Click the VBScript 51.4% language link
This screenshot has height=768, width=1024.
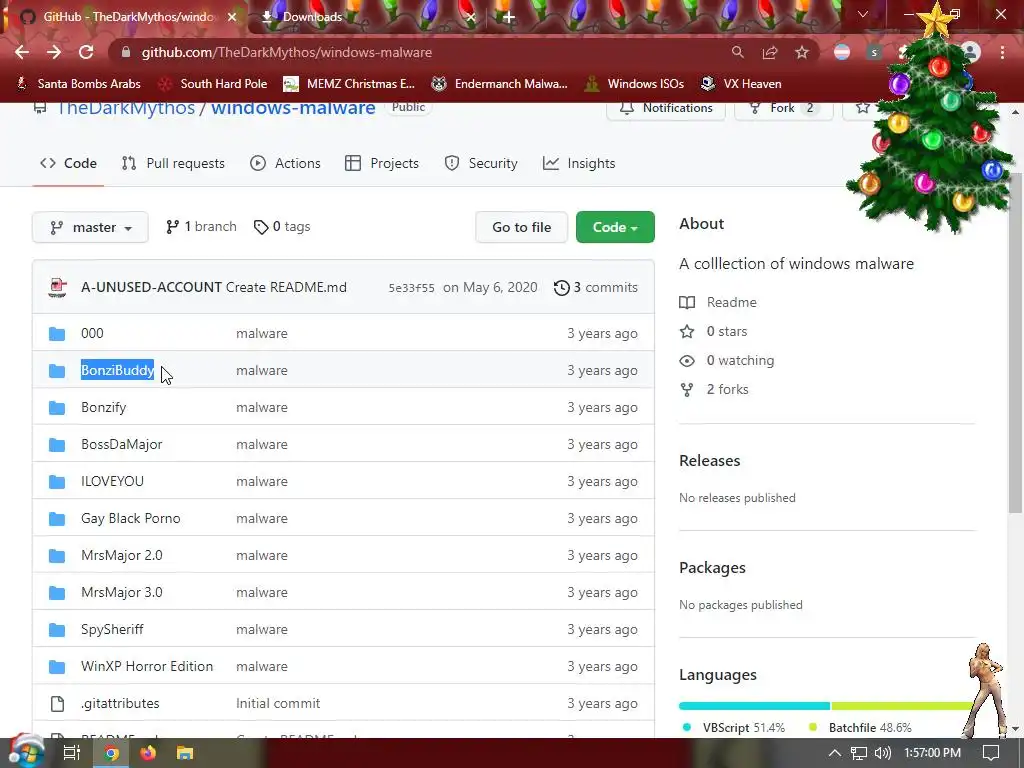click(x=733, y=728)
